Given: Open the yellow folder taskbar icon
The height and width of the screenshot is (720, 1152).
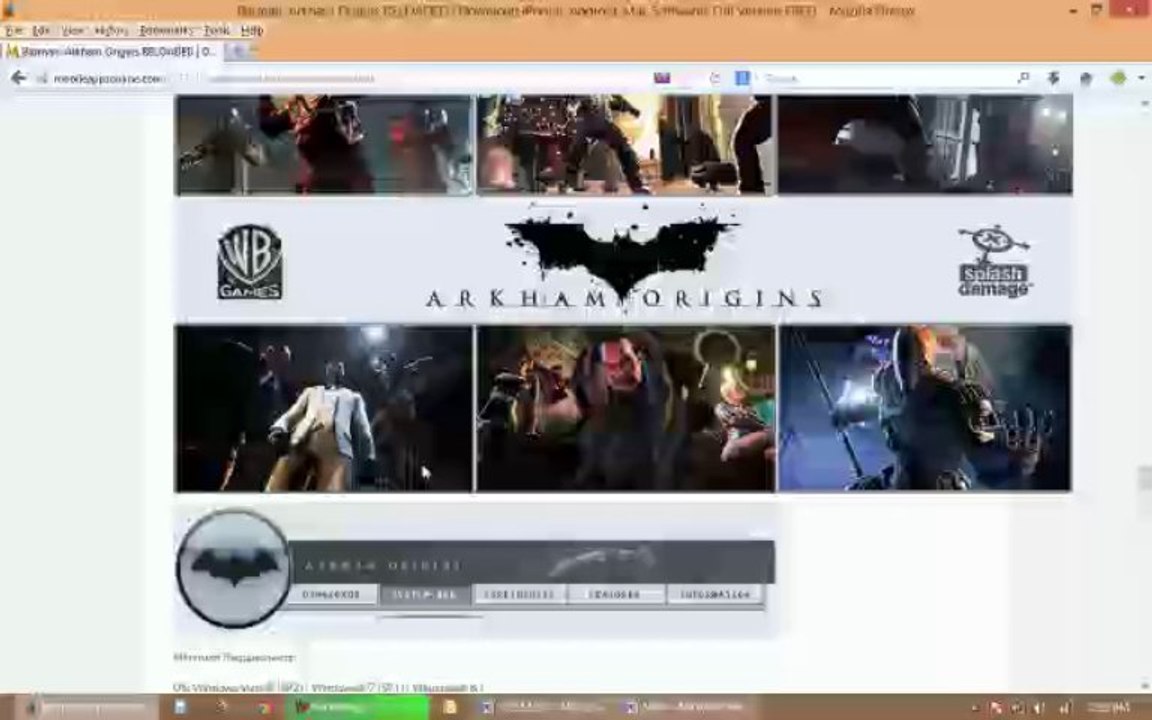Looking at the screenshot, I should pos(450,707).
